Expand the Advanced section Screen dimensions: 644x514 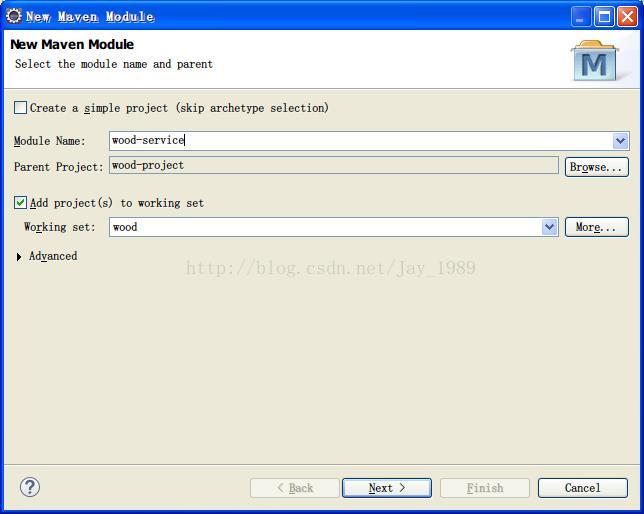[x=19, y=257]
